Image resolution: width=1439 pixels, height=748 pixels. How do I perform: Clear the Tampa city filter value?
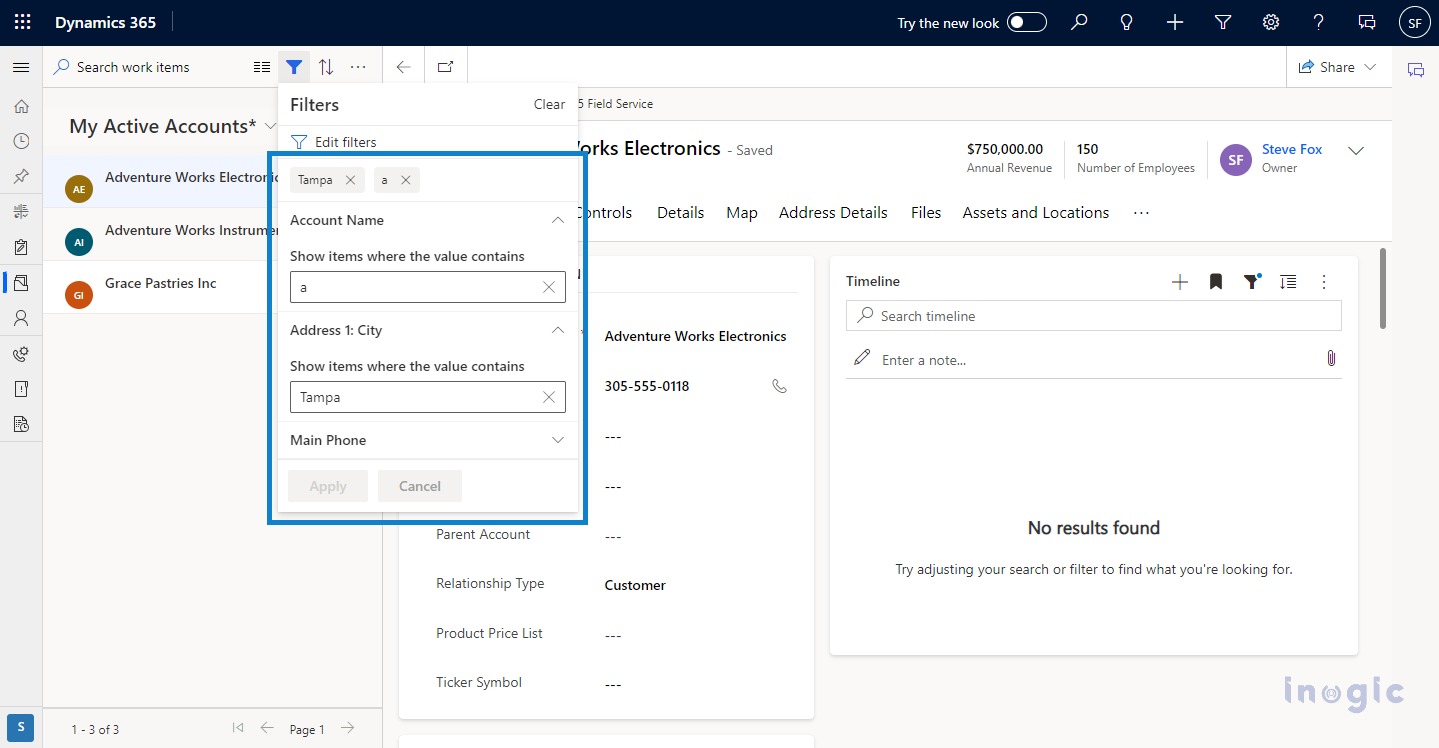549,397
